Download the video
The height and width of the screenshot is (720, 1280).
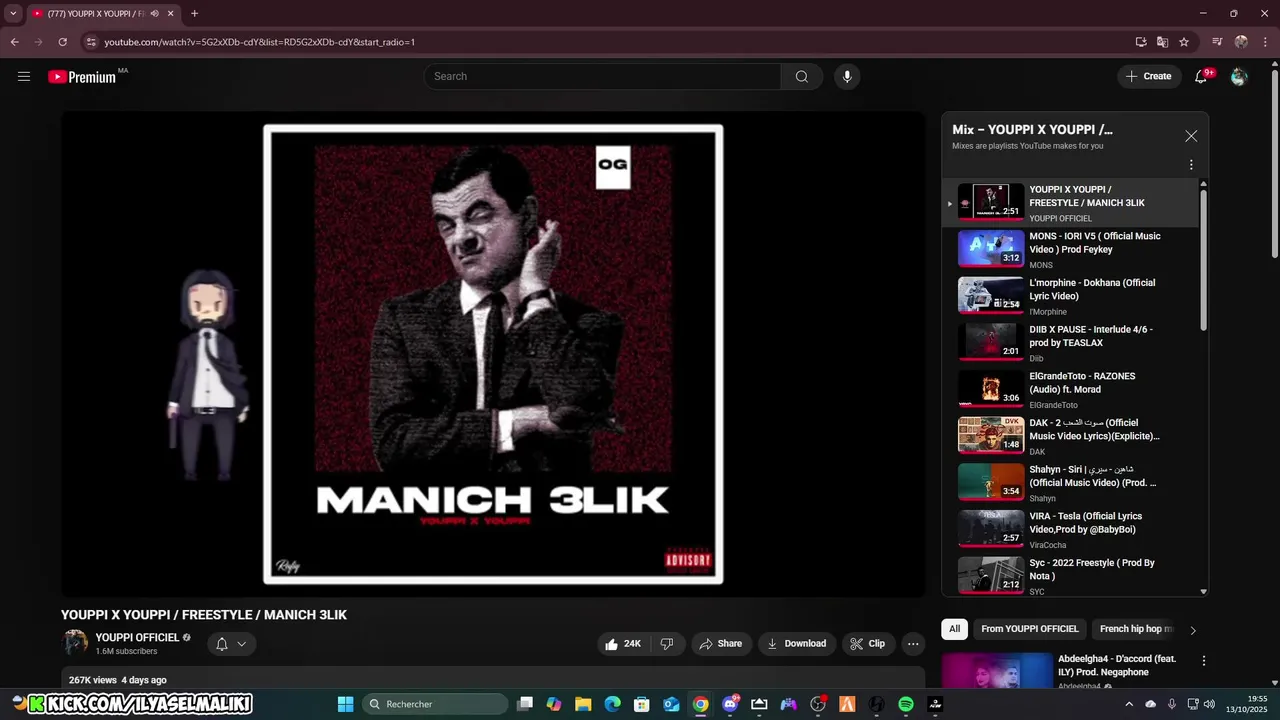coord(796,644)
